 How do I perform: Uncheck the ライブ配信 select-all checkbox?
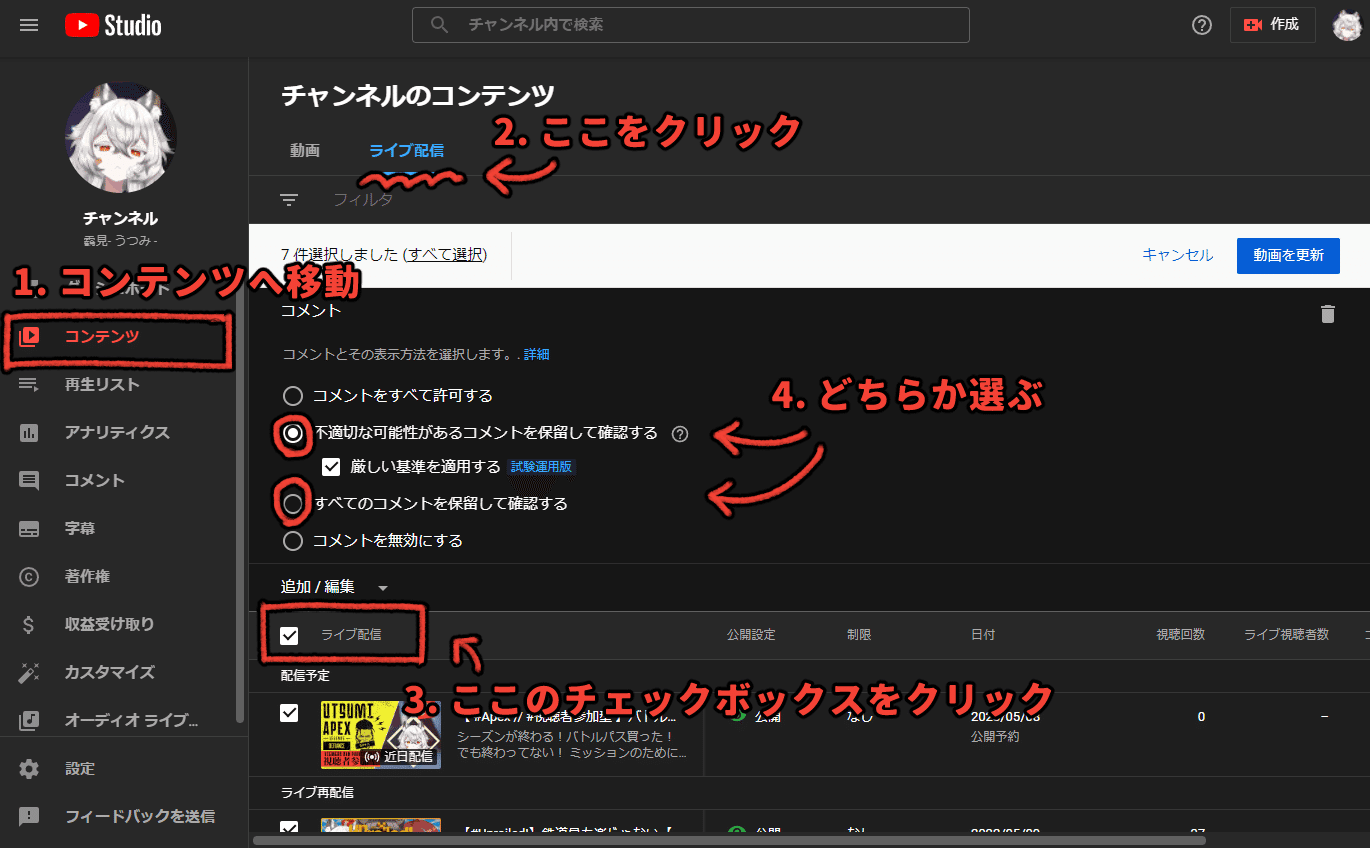288,635
